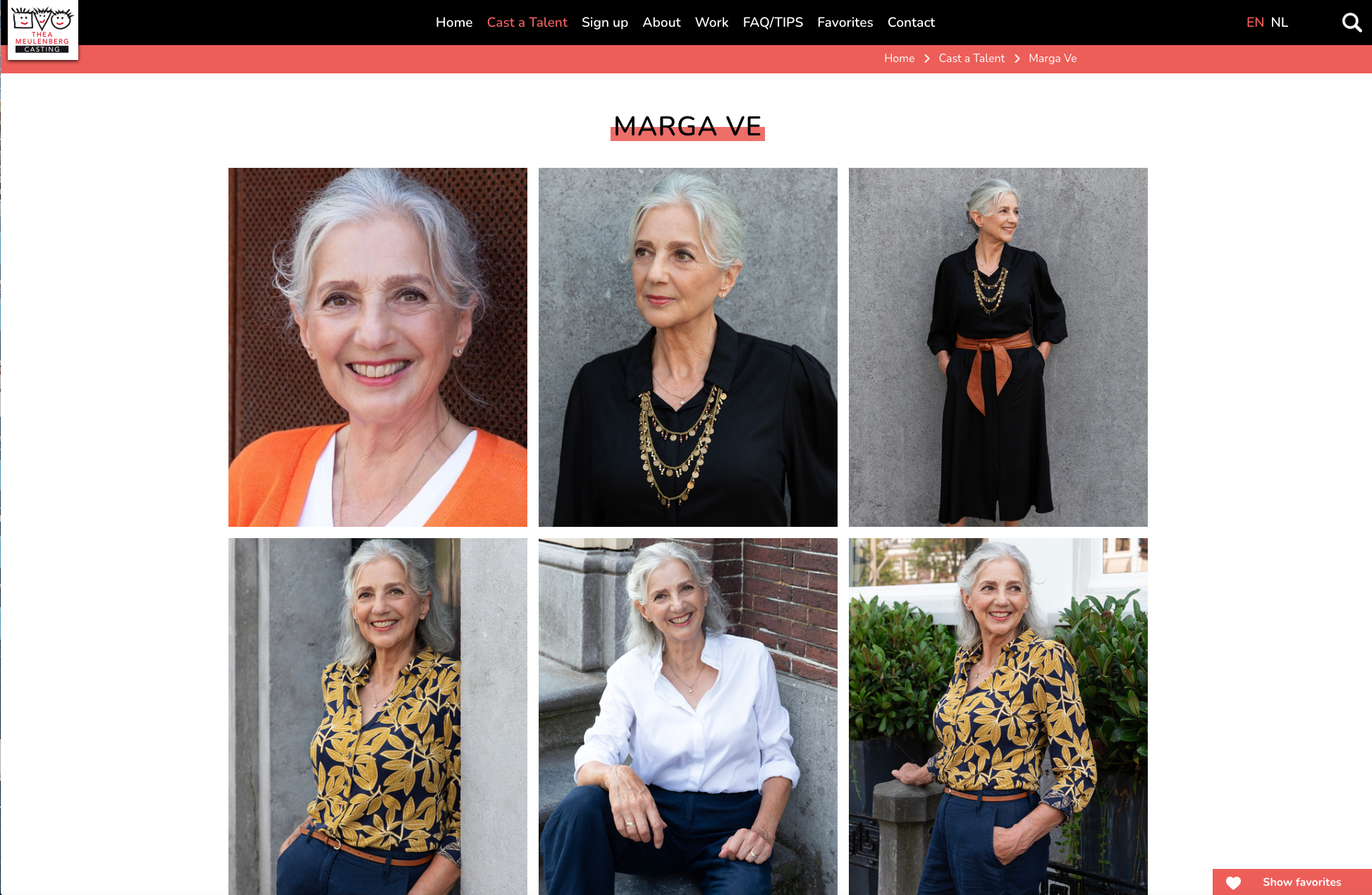The image size is (1372, 895).
Task: Click breadcrumb chevron after Home
Action: tap(926, 59)
